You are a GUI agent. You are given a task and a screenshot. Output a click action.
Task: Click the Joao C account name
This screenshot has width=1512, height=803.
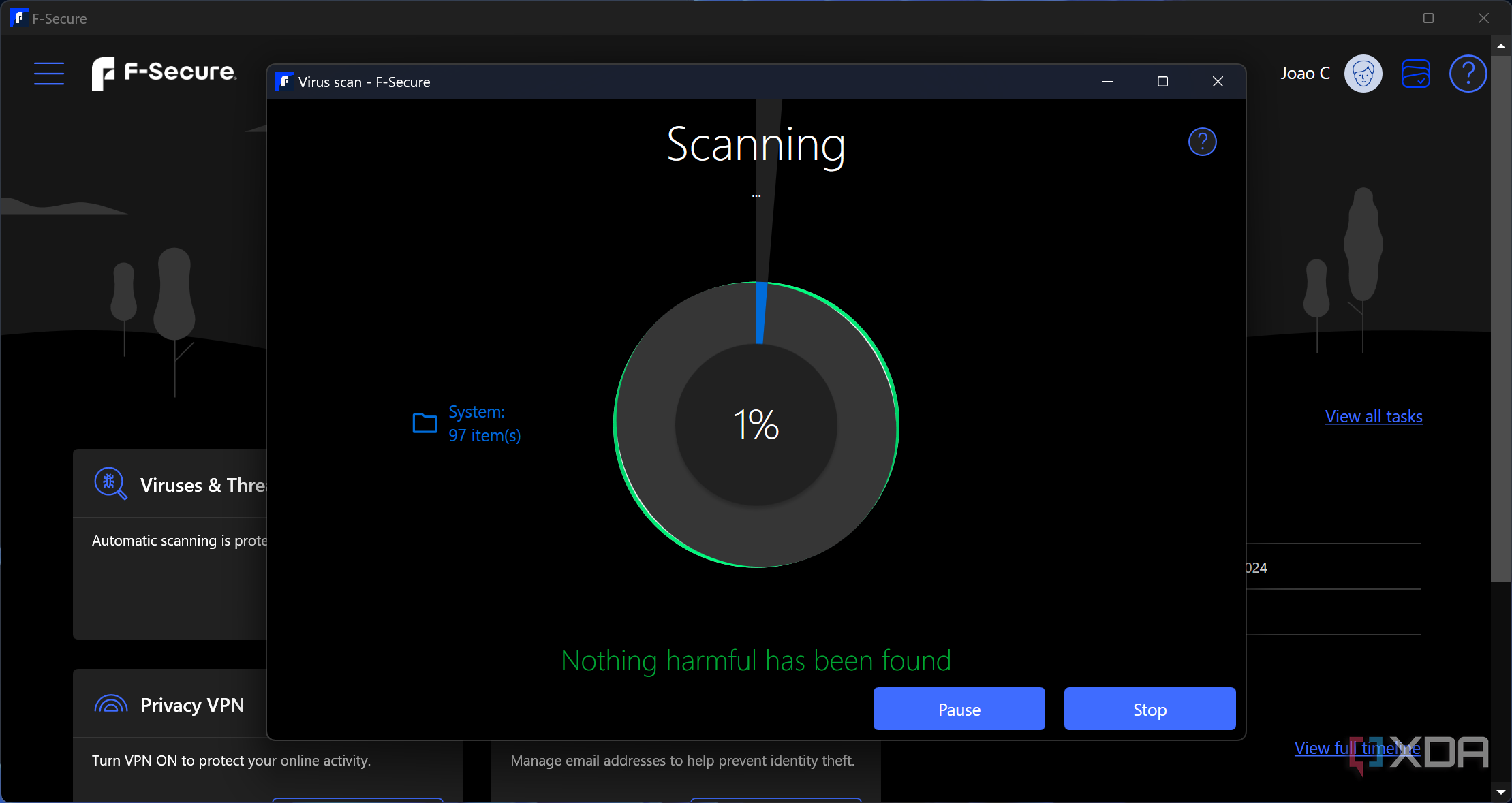coord(1305,74)
